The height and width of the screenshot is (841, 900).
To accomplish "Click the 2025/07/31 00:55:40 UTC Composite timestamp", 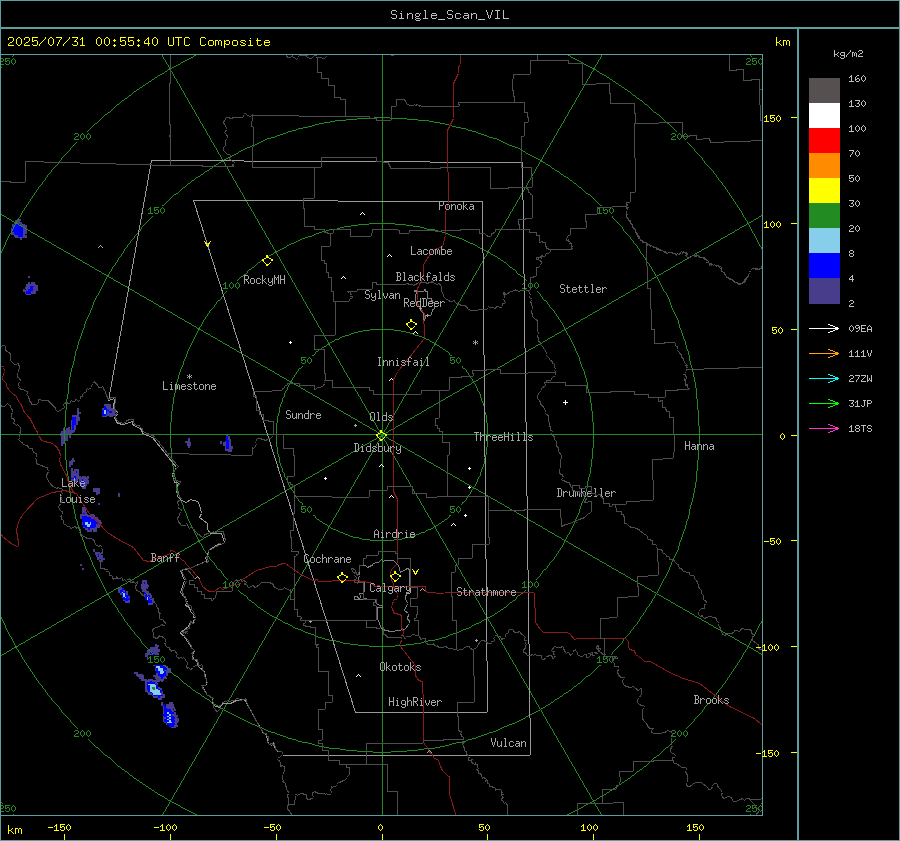I will point(138,42).
